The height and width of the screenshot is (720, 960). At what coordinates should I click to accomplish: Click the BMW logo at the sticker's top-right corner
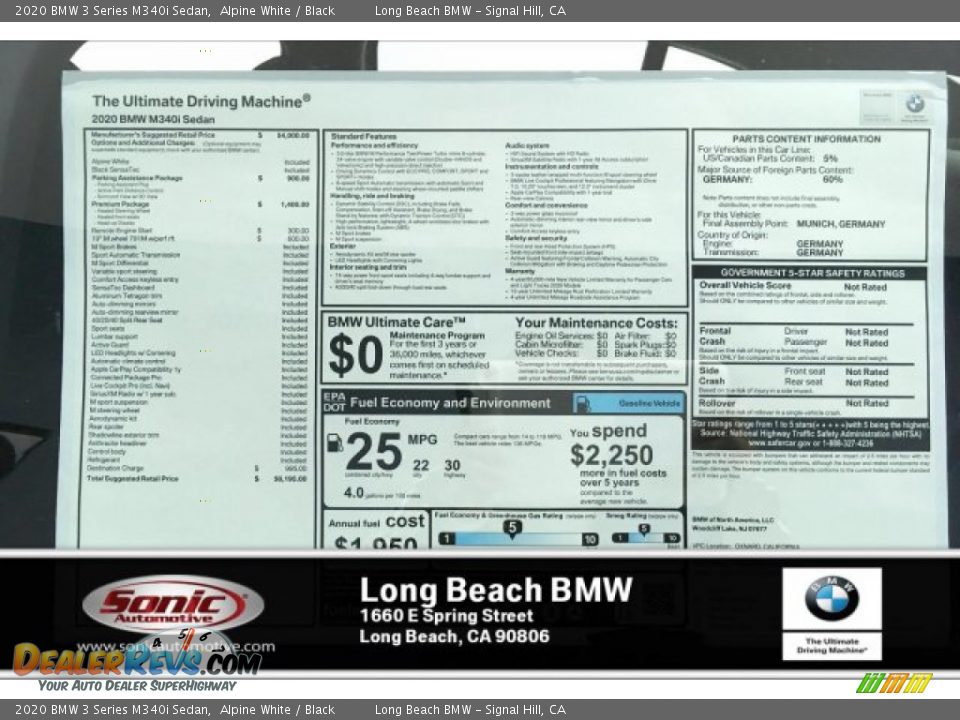[x=915, y=103]
